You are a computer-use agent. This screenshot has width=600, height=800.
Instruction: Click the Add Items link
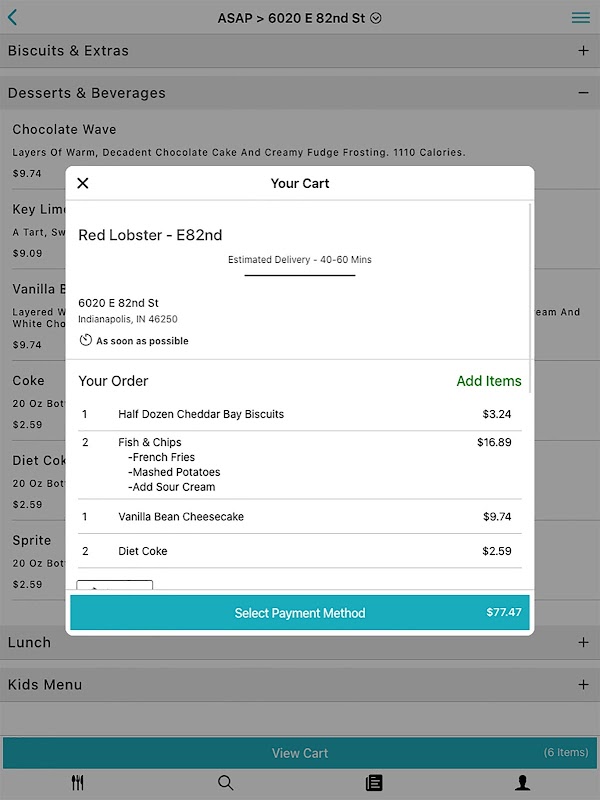coord(488,381)
